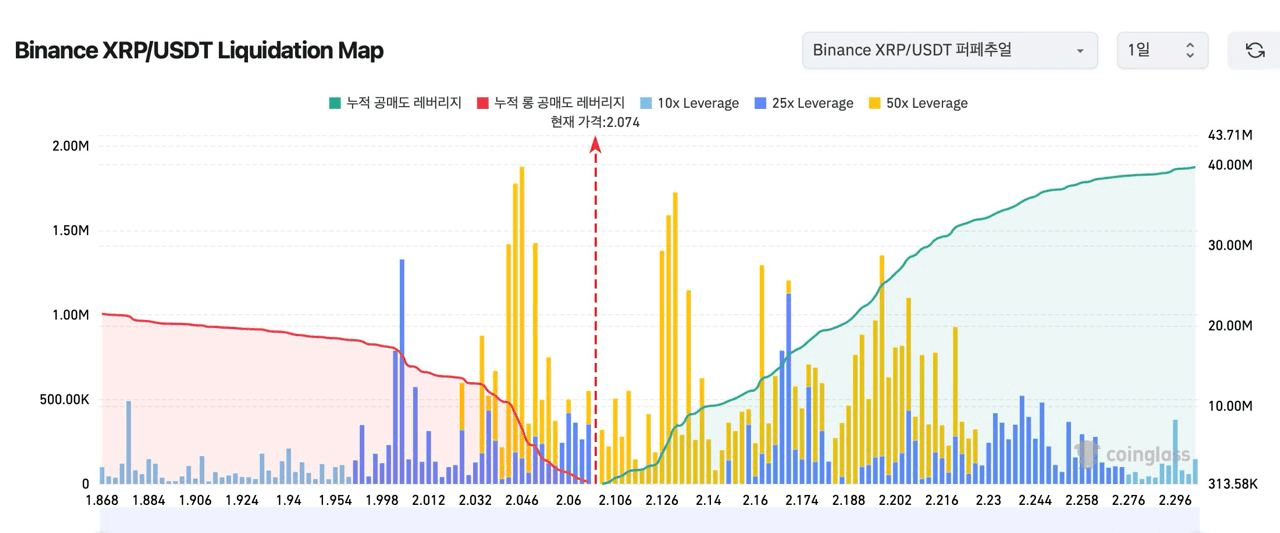Toggle the 누적 롱 공매도 레버리지 legend item
Screen dimensions: 1280x533
(550, 103)
